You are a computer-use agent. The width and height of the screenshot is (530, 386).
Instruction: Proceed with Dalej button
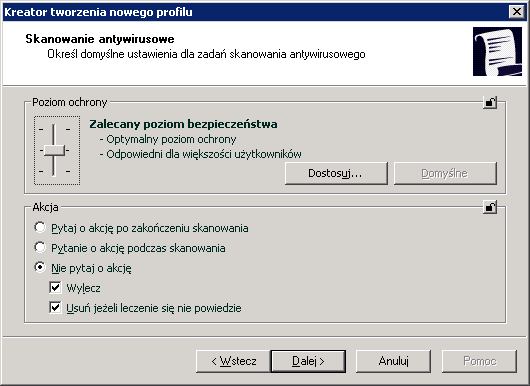pos(308,361)
